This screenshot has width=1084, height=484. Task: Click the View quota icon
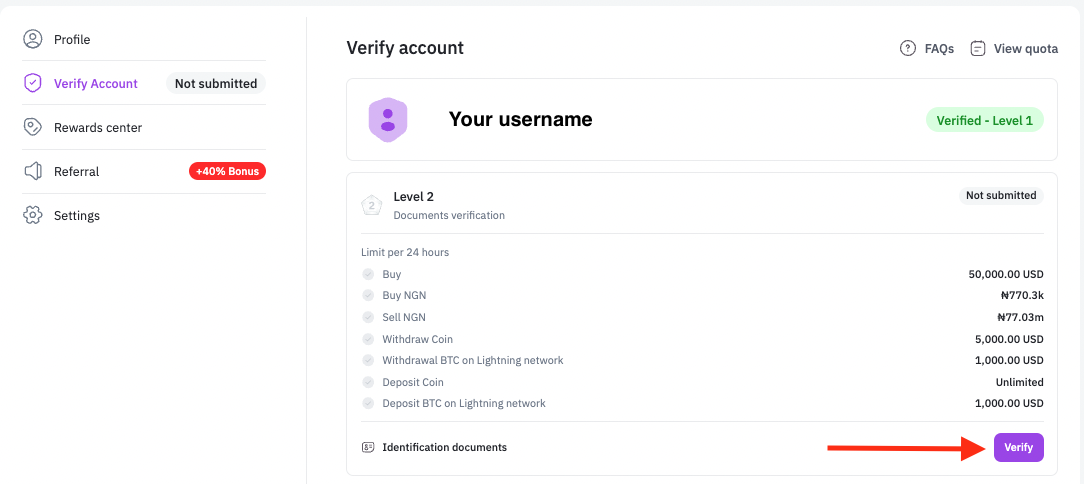coord(978,48)
